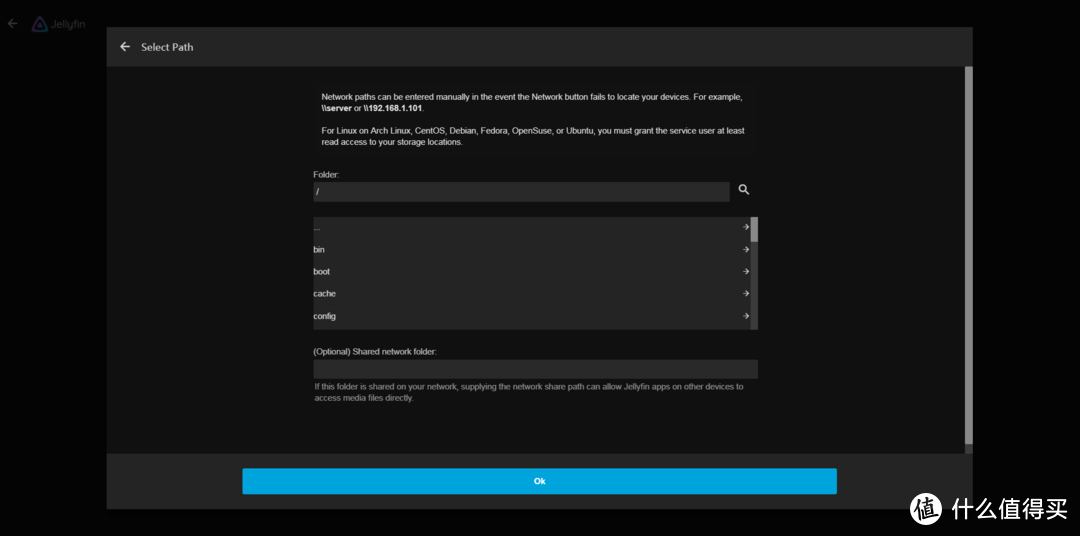The image size is (1080, 536).
Task: Click the arrow icon on the cache row
Action: pos(746,294)
